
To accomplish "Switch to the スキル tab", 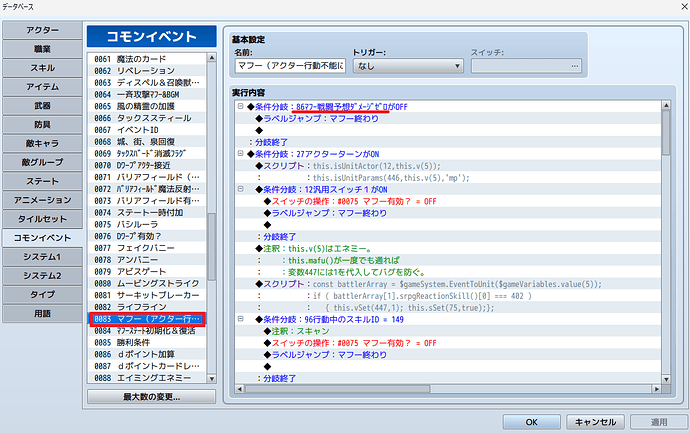I will click(42, 68).
